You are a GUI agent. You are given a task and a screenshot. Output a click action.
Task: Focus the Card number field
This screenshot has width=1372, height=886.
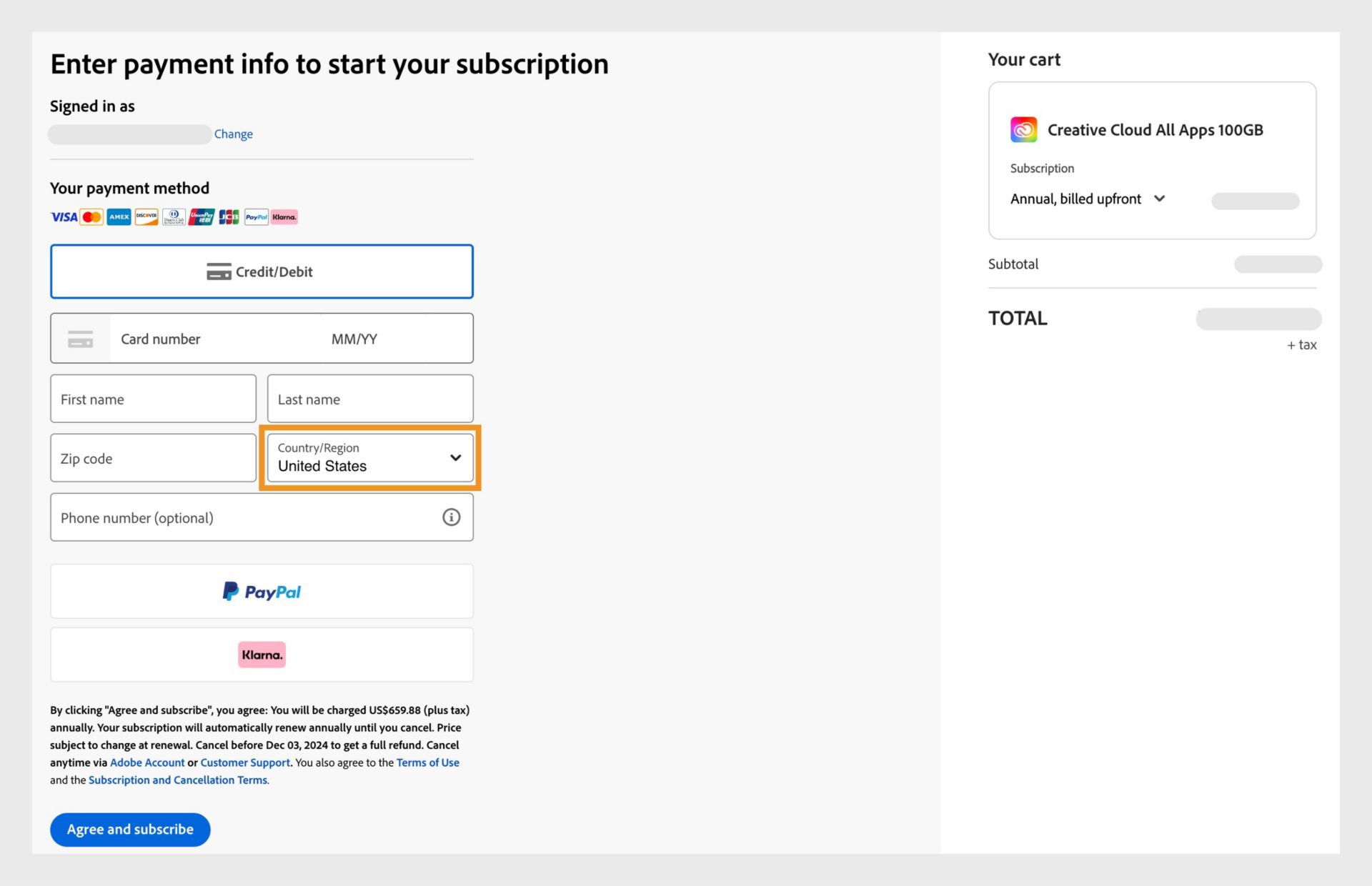(214, 339)
